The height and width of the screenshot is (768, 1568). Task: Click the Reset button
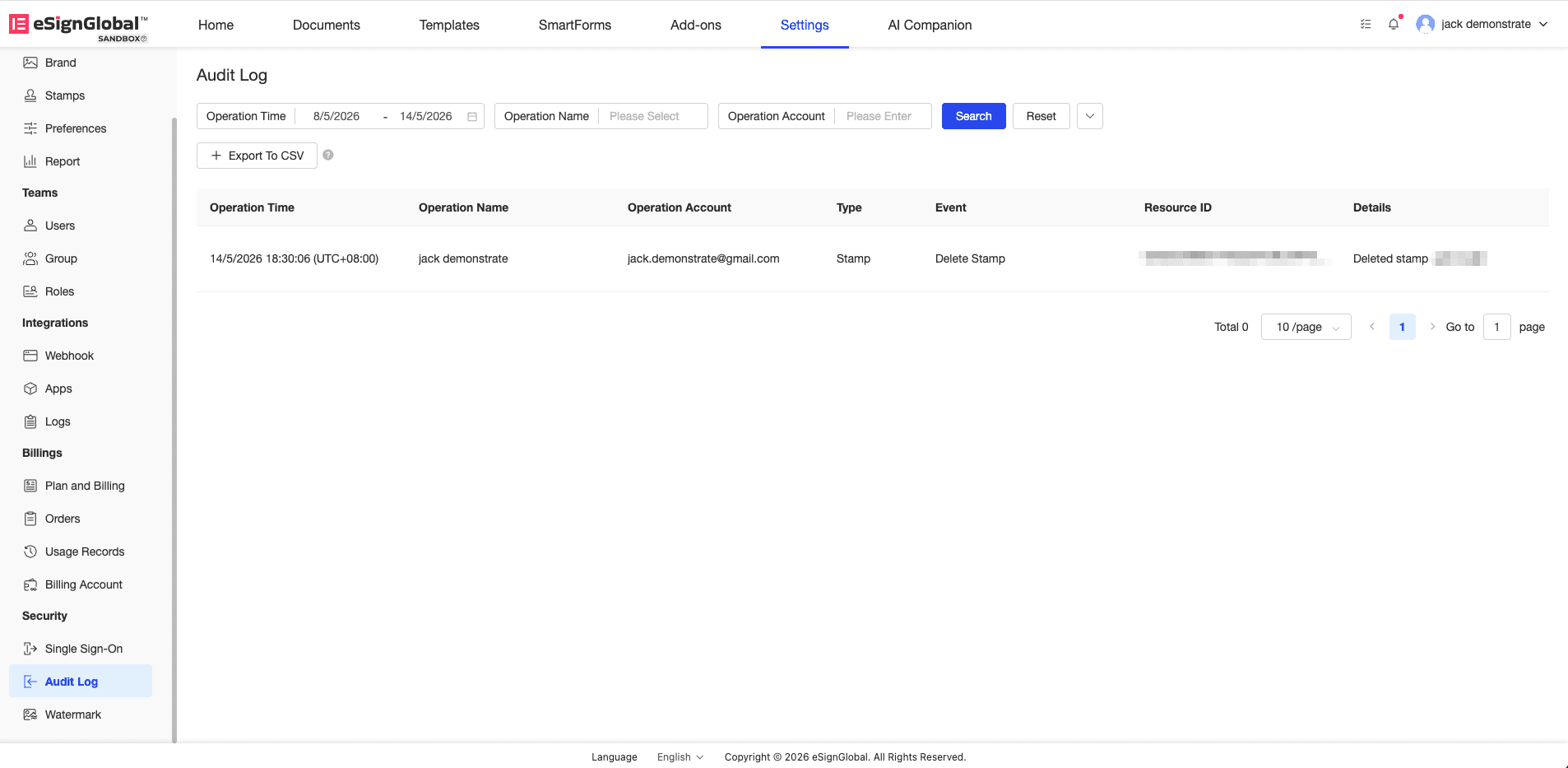pyautogui.click(x=1041, y=116)
